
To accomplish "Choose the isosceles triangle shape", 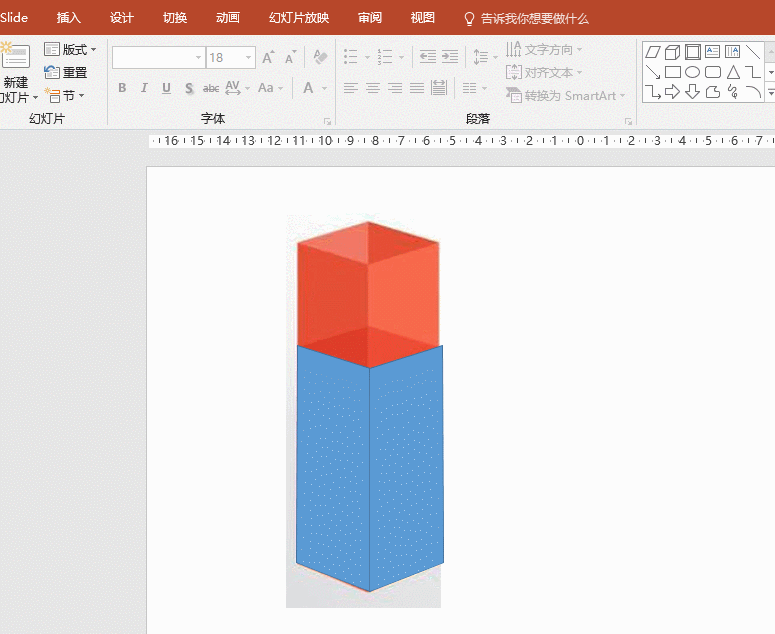I will pyautogui.click(x=733, y=72).
